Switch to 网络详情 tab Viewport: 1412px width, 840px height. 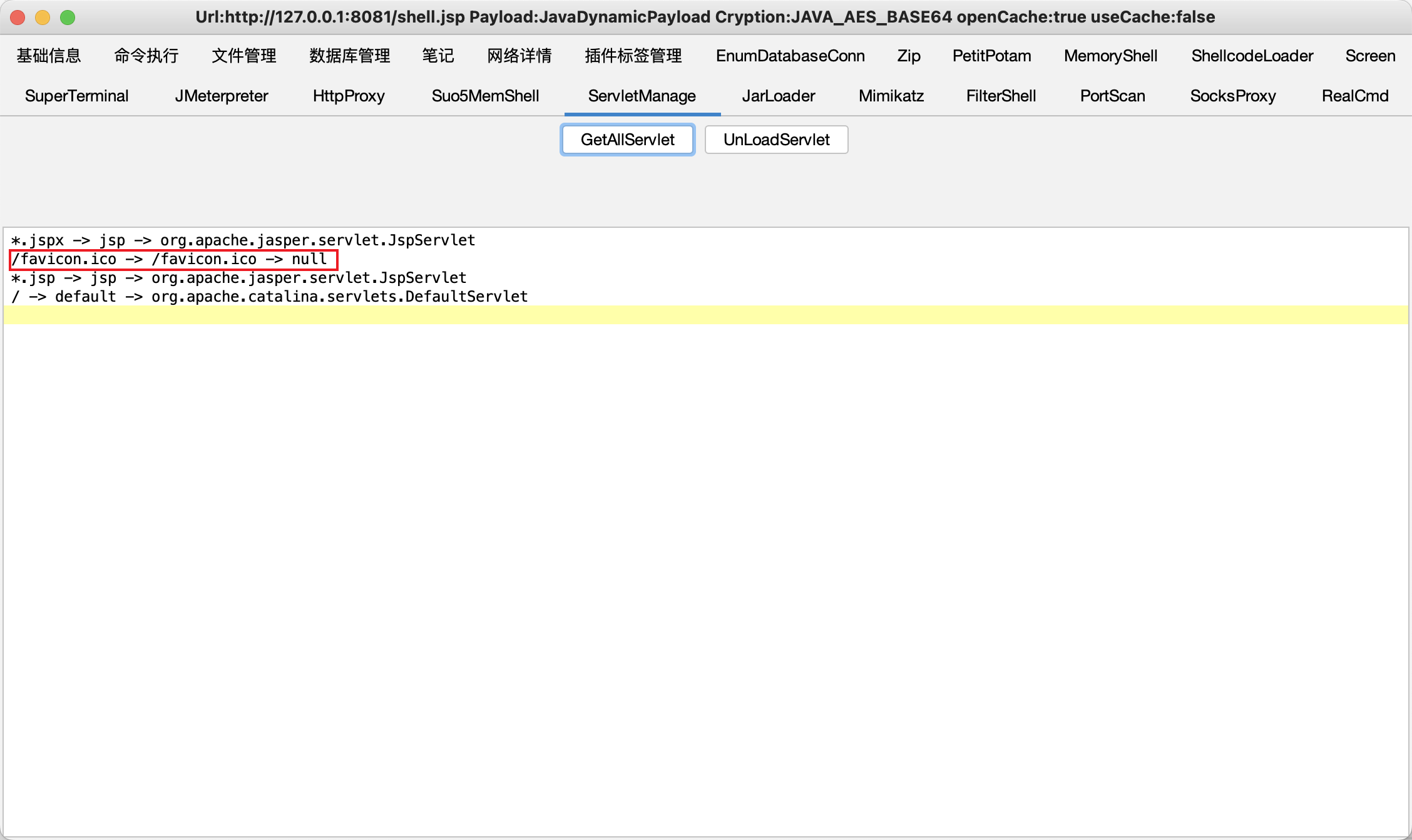click(519, 56)
